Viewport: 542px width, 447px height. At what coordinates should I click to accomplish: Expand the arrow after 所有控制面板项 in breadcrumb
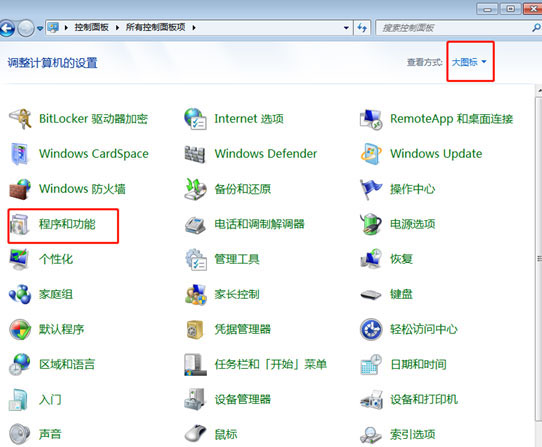194,28
